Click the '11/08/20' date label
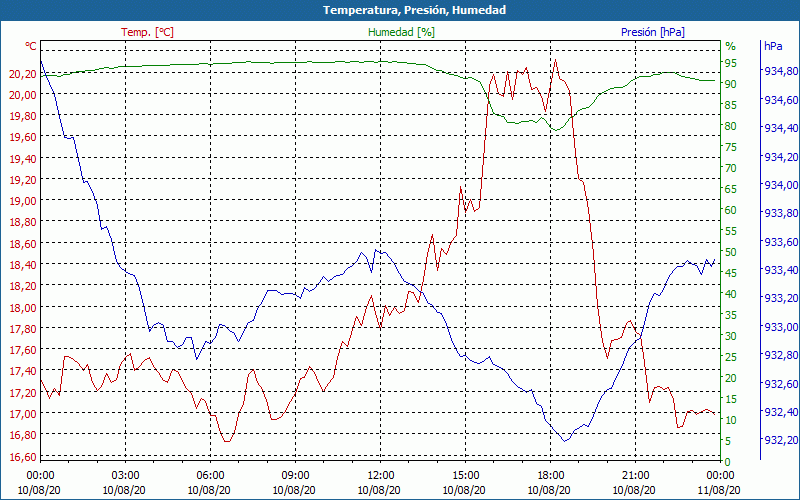Screen dimensions: 800x500 coord(718,491)
